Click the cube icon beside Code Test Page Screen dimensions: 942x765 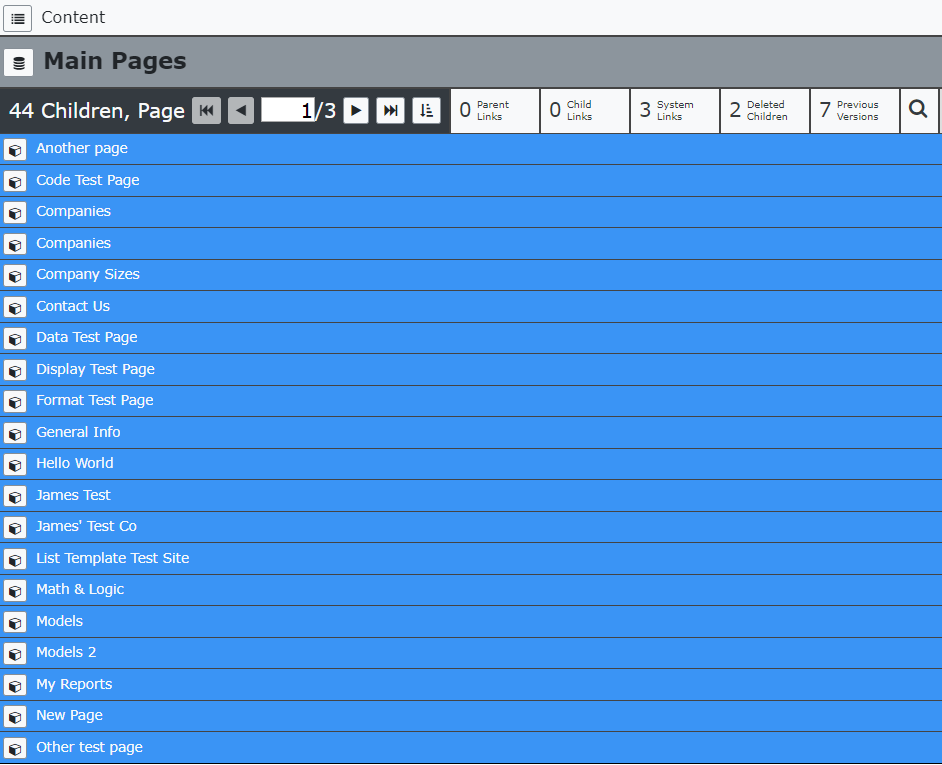pyautogui.click(x=15, y=181)
